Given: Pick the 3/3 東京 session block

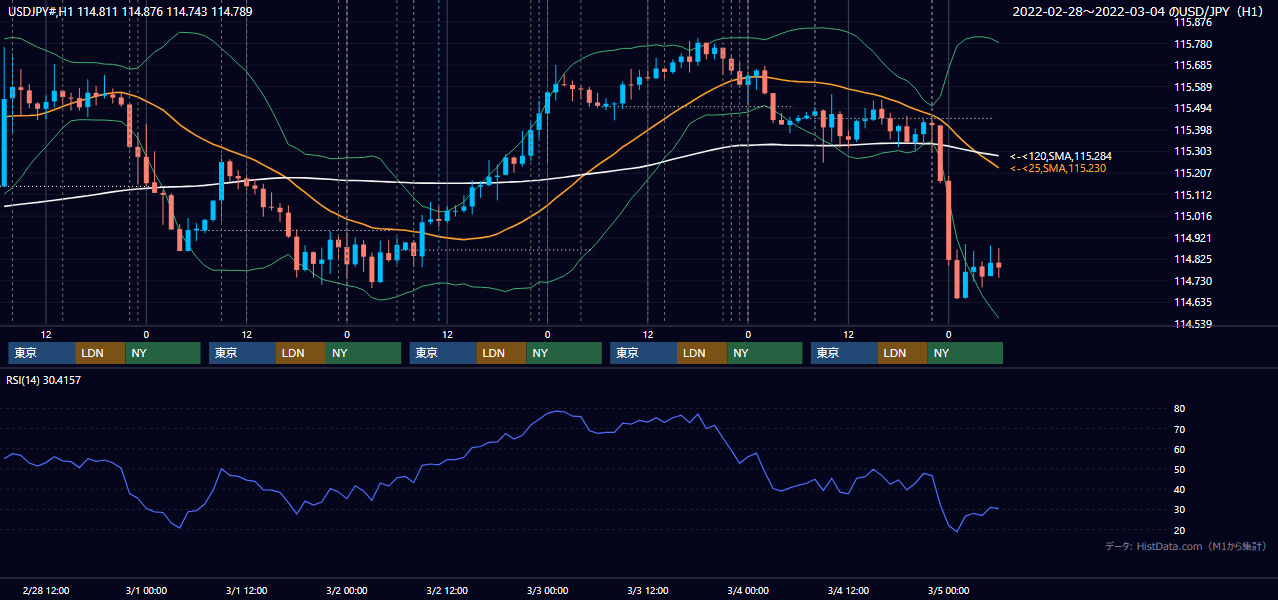Looking at the screenshot, I should (x=644, y=353).
